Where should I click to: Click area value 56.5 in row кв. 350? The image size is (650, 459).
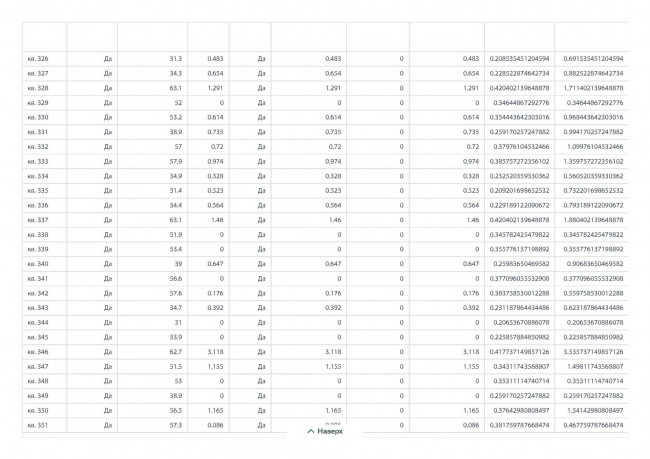tap(176, 410)
